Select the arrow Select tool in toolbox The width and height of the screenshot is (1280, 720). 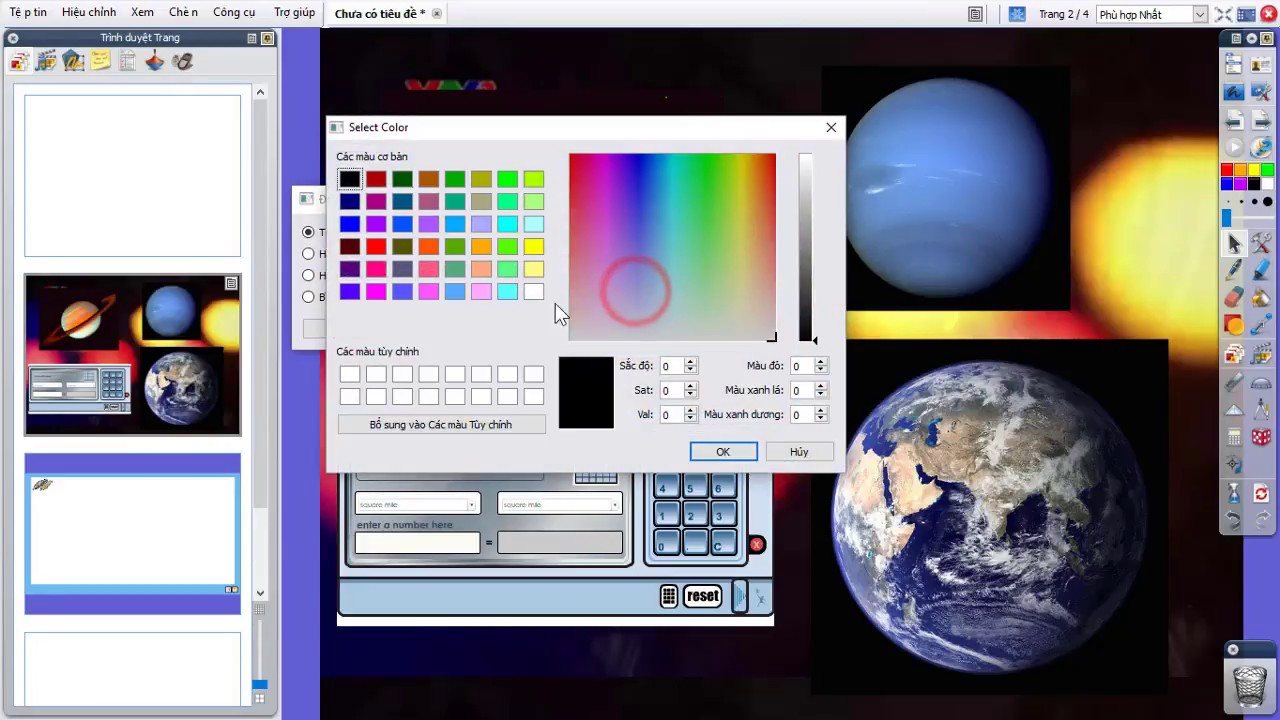pos(1234,243)
